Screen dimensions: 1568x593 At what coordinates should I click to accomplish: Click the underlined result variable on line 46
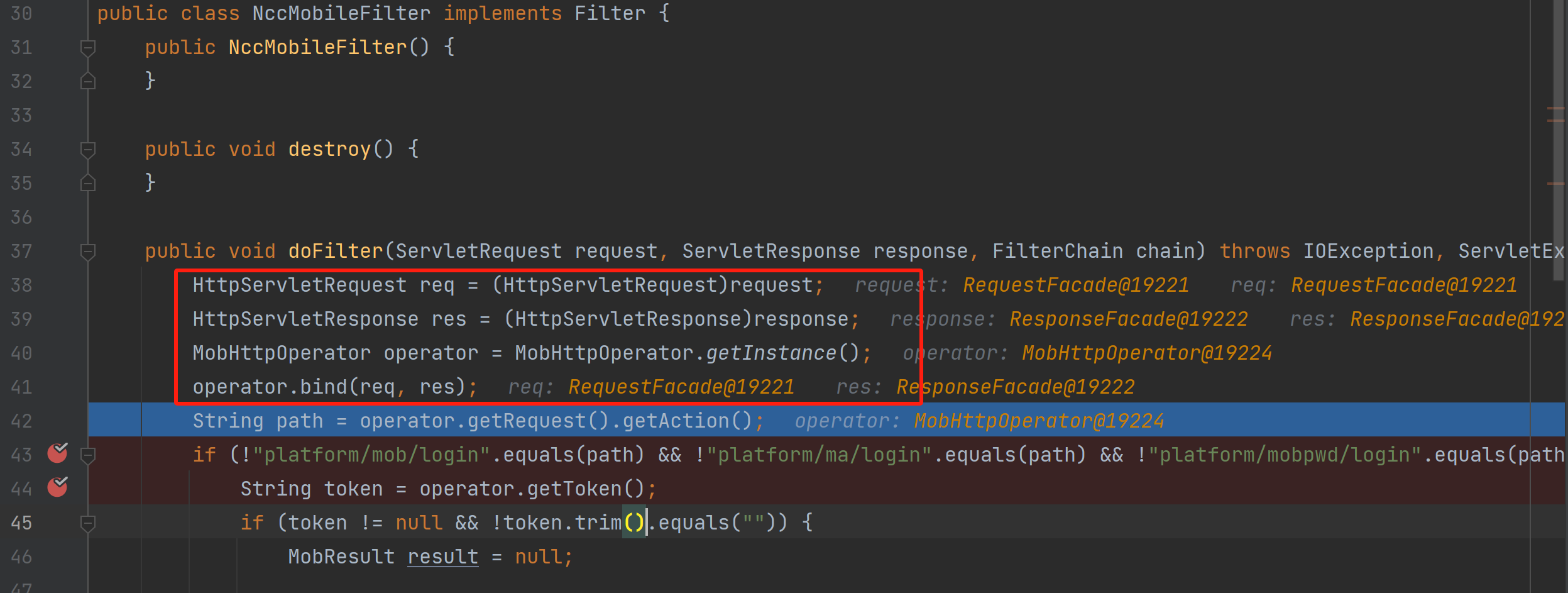[x=442, y=557]
